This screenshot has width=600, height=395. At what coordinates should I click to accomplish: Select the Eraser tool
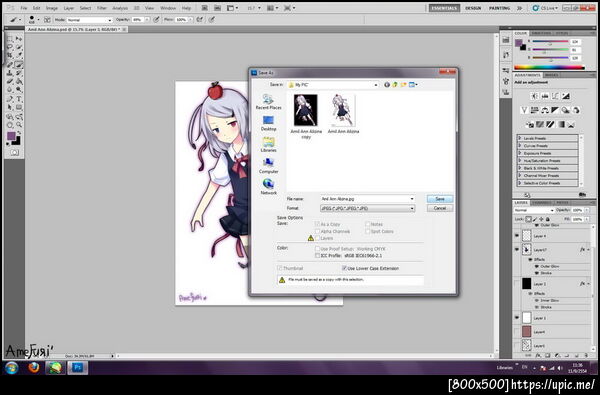pos(10,81)
